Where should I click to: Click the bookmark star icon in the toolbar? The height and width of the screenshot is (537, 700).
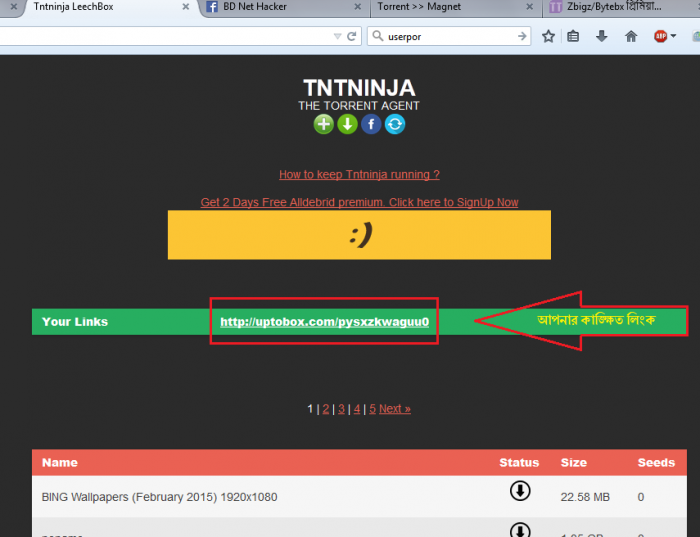coord(548,36)
